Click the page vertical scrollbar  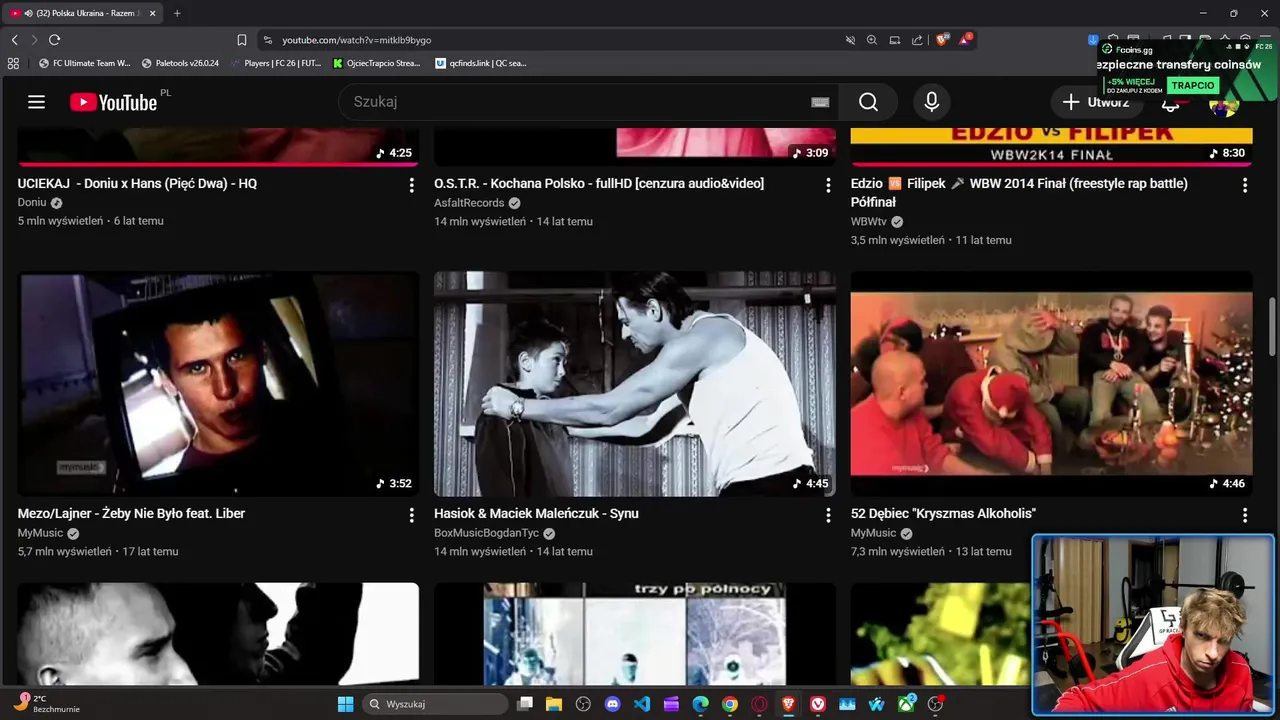[1273, 325]
